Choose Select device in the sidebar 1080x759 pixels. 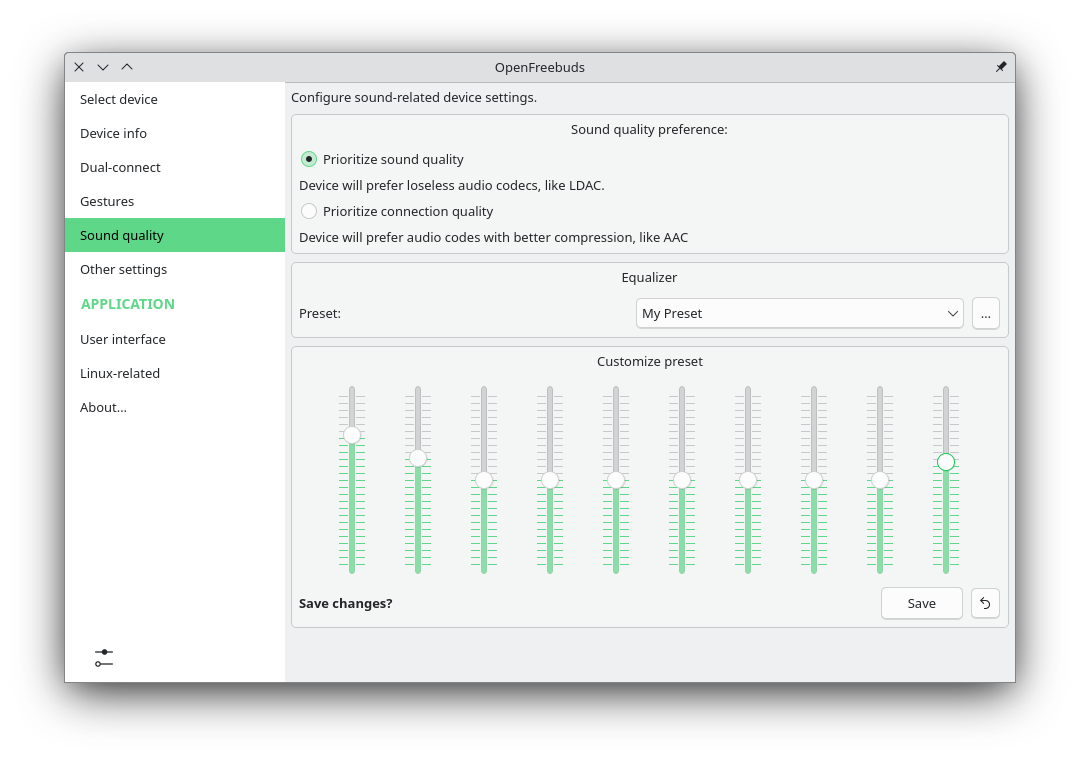[119, 99]
